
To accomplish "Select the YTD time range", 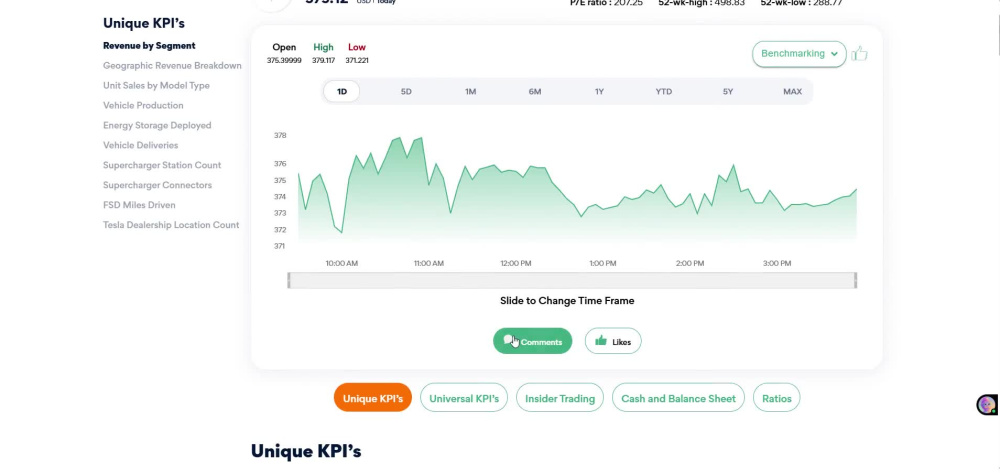I will (664, 91).
